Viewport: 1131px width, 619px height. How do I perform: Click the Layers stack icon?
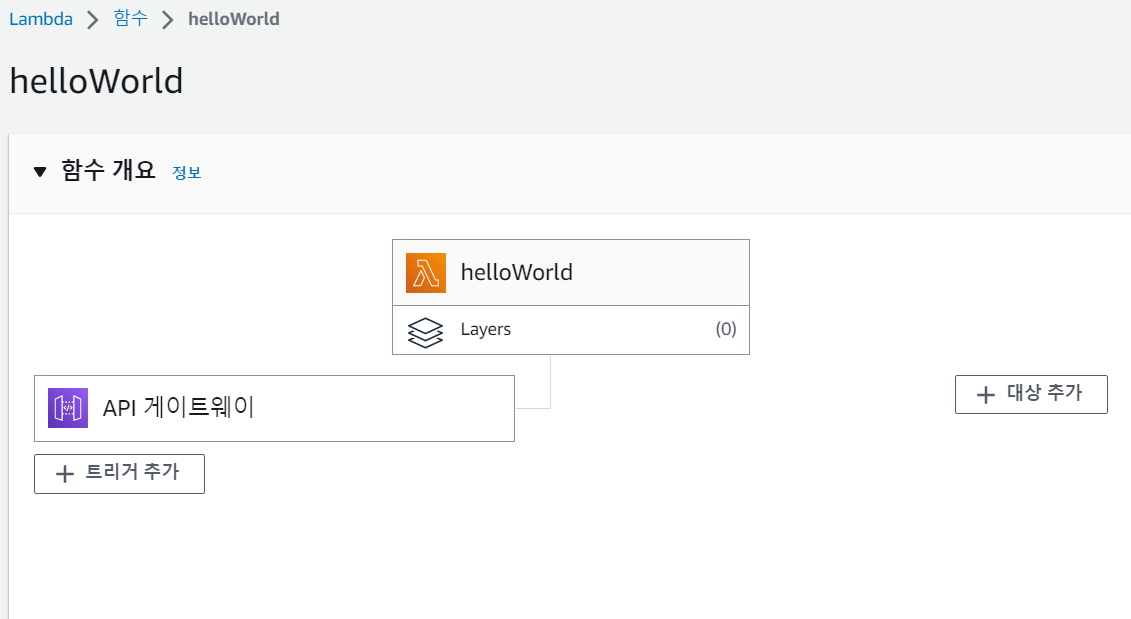426,333
